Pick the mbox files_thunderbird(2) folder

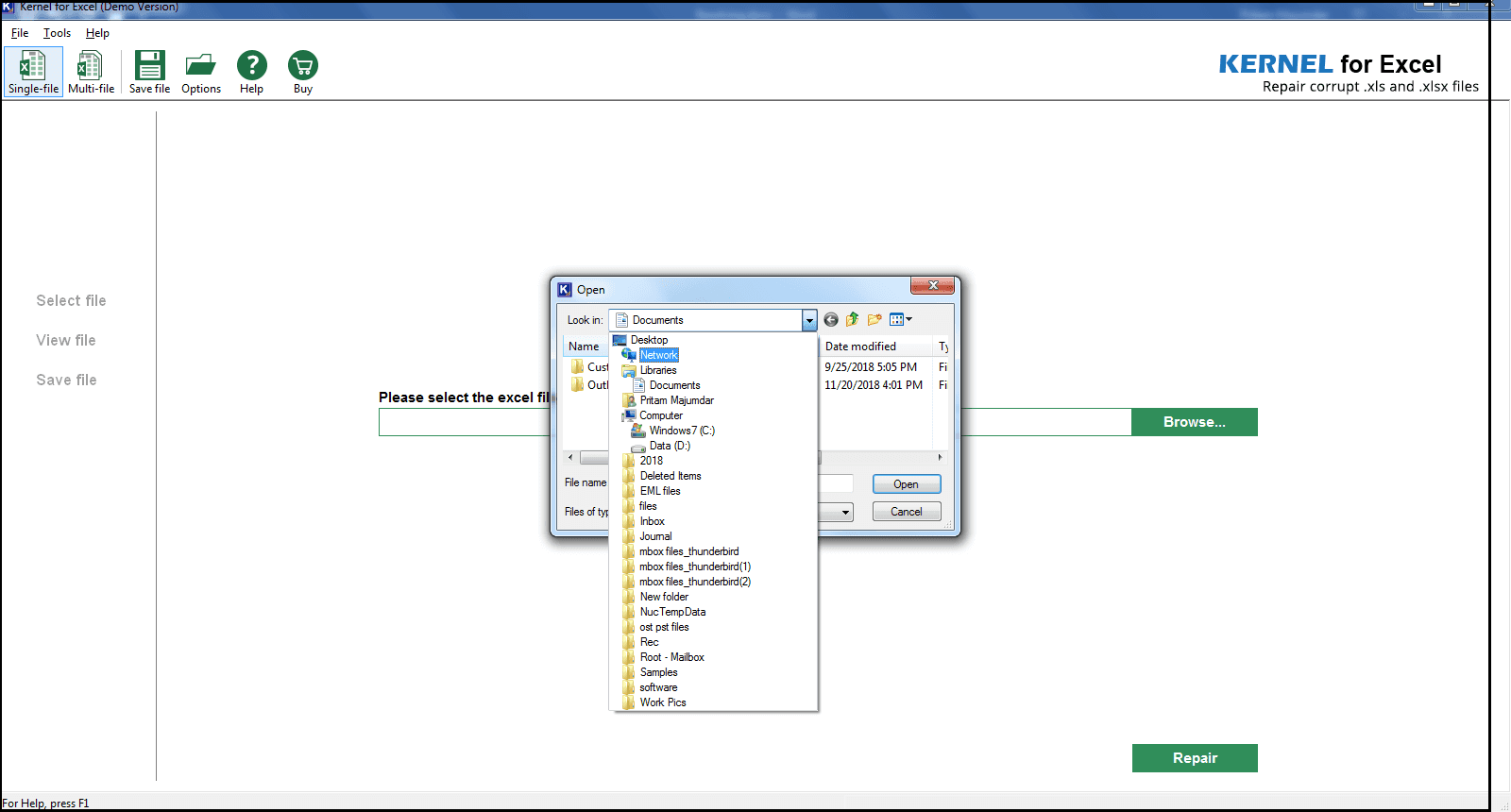click(695, 582)
